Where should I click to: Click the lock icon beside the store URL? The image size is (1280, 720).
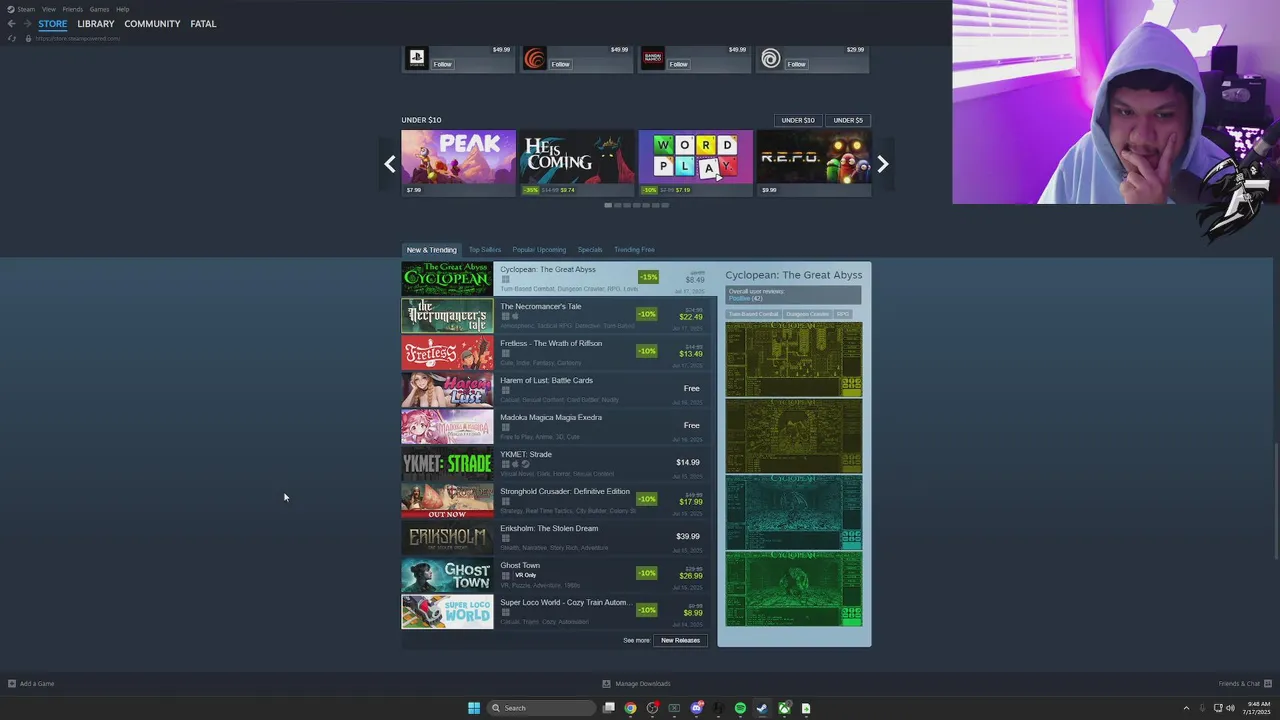(x=28, y=38)
